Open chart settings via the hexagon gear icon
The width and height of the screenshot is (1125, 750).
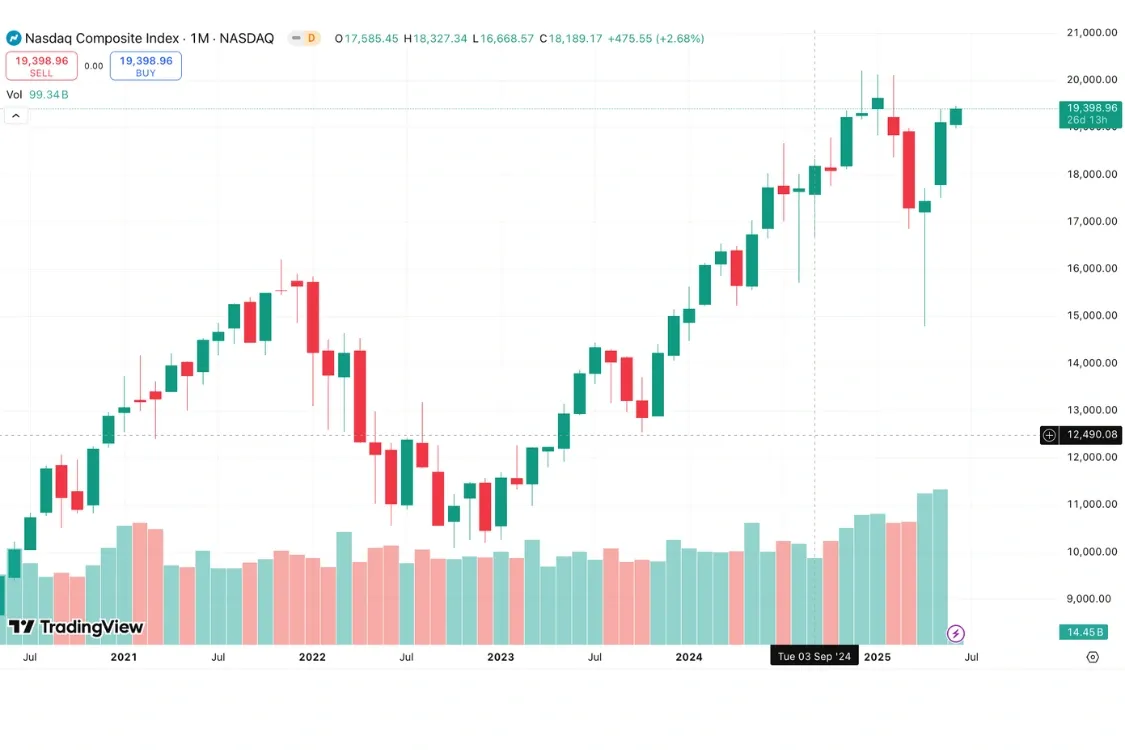pyautogui.click(x=1091, y=655)
